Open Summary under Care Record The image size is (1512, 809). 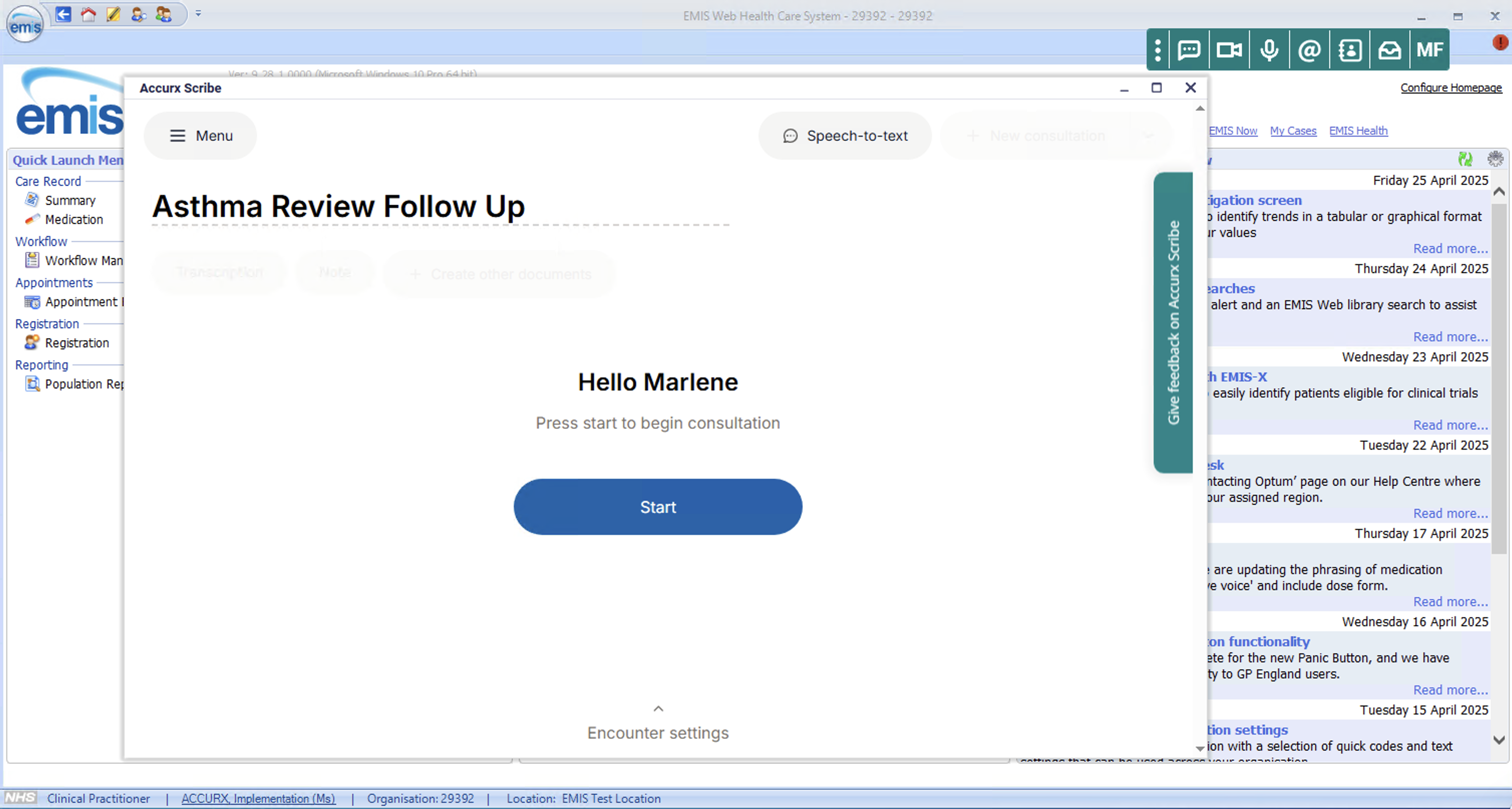(70, 200)
